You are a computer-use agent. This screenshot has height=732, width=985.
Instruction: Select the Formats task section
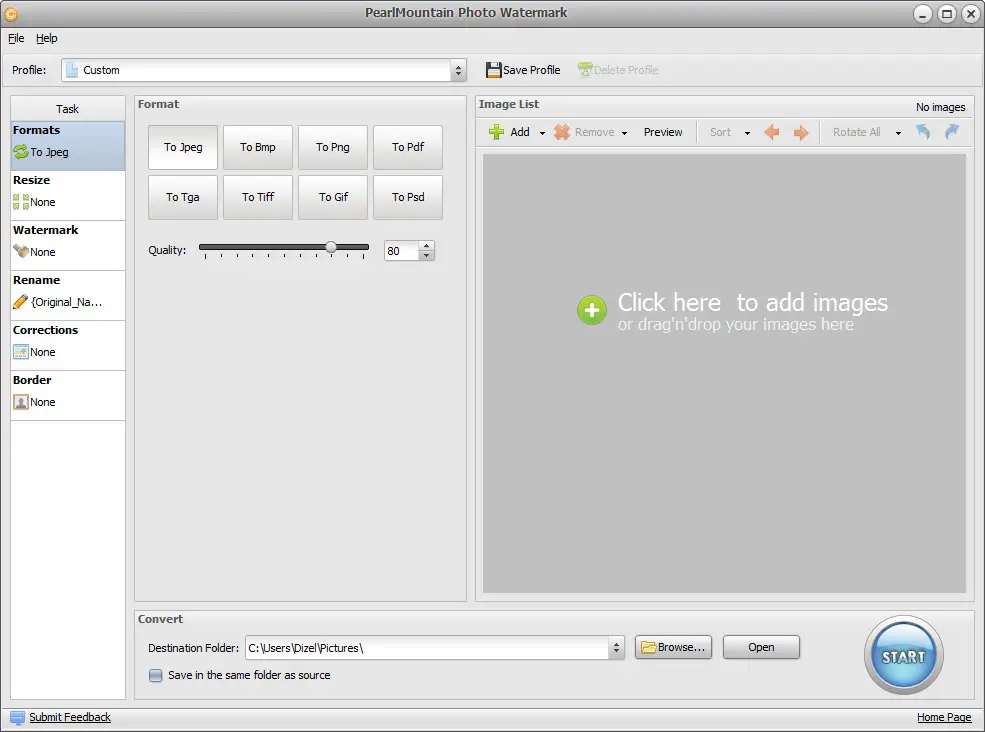68,146
